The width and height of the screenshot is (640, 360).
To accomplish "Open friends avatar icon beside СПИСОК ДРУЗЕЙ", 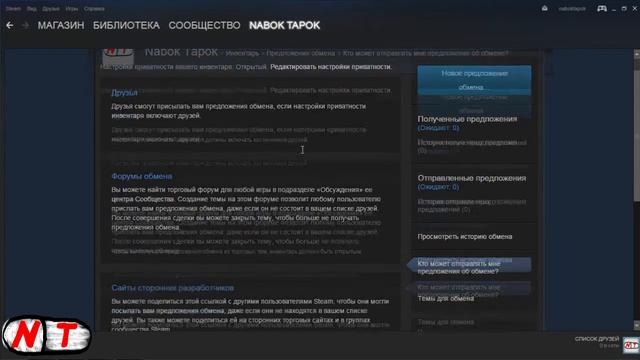I will coord(631,345).
